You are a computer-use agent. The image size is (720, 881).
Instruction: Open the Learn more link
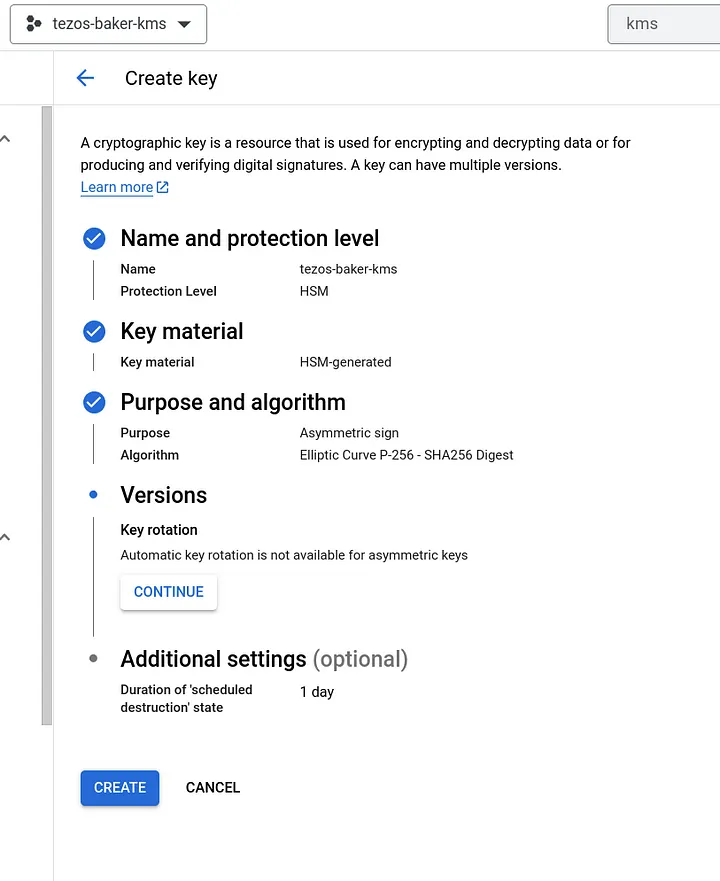(117, 188)
